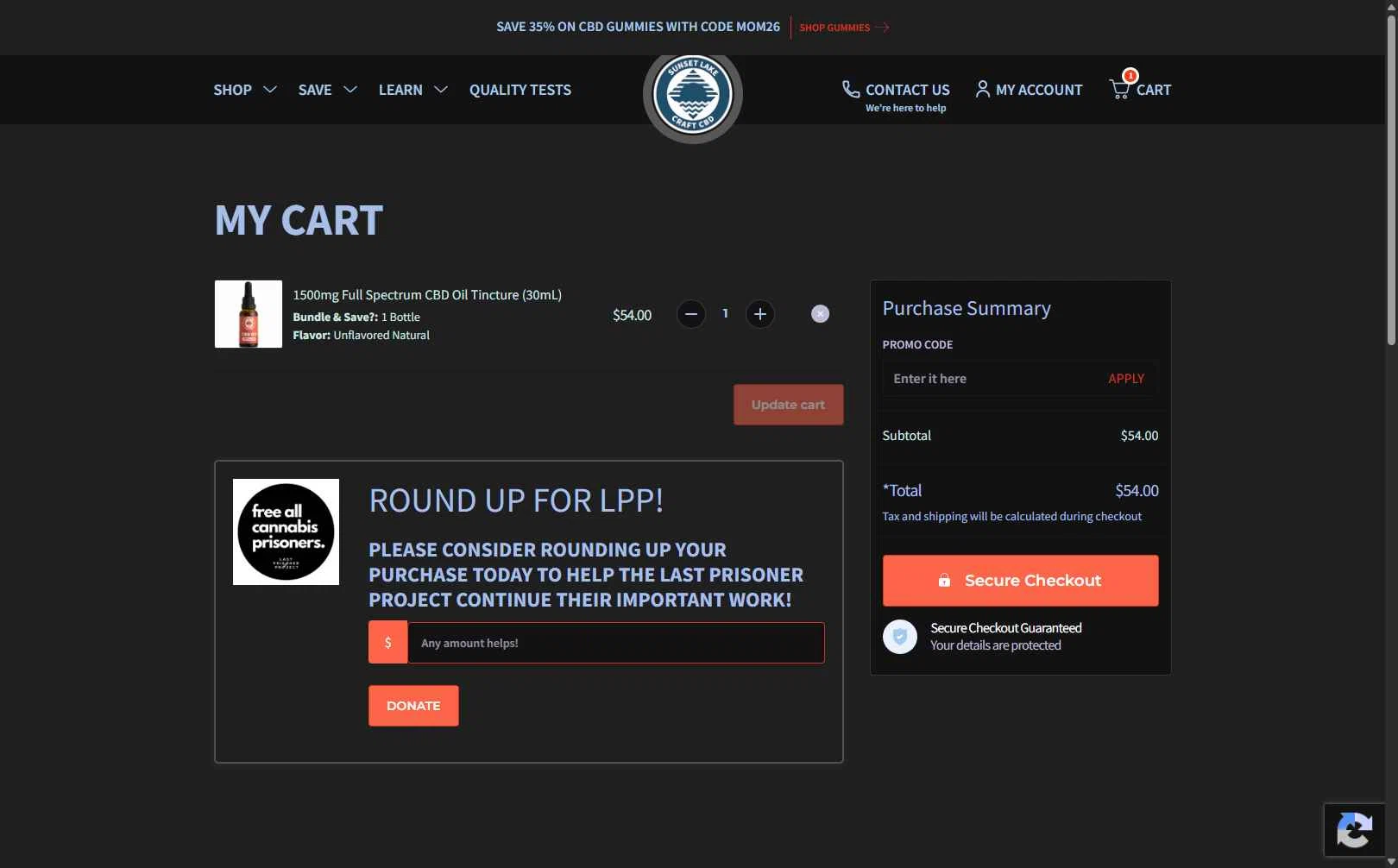Remove the CBD Oil Tincture from cart
The width and height of the screenshot is (1398, 868).
(x=821, y=314)
